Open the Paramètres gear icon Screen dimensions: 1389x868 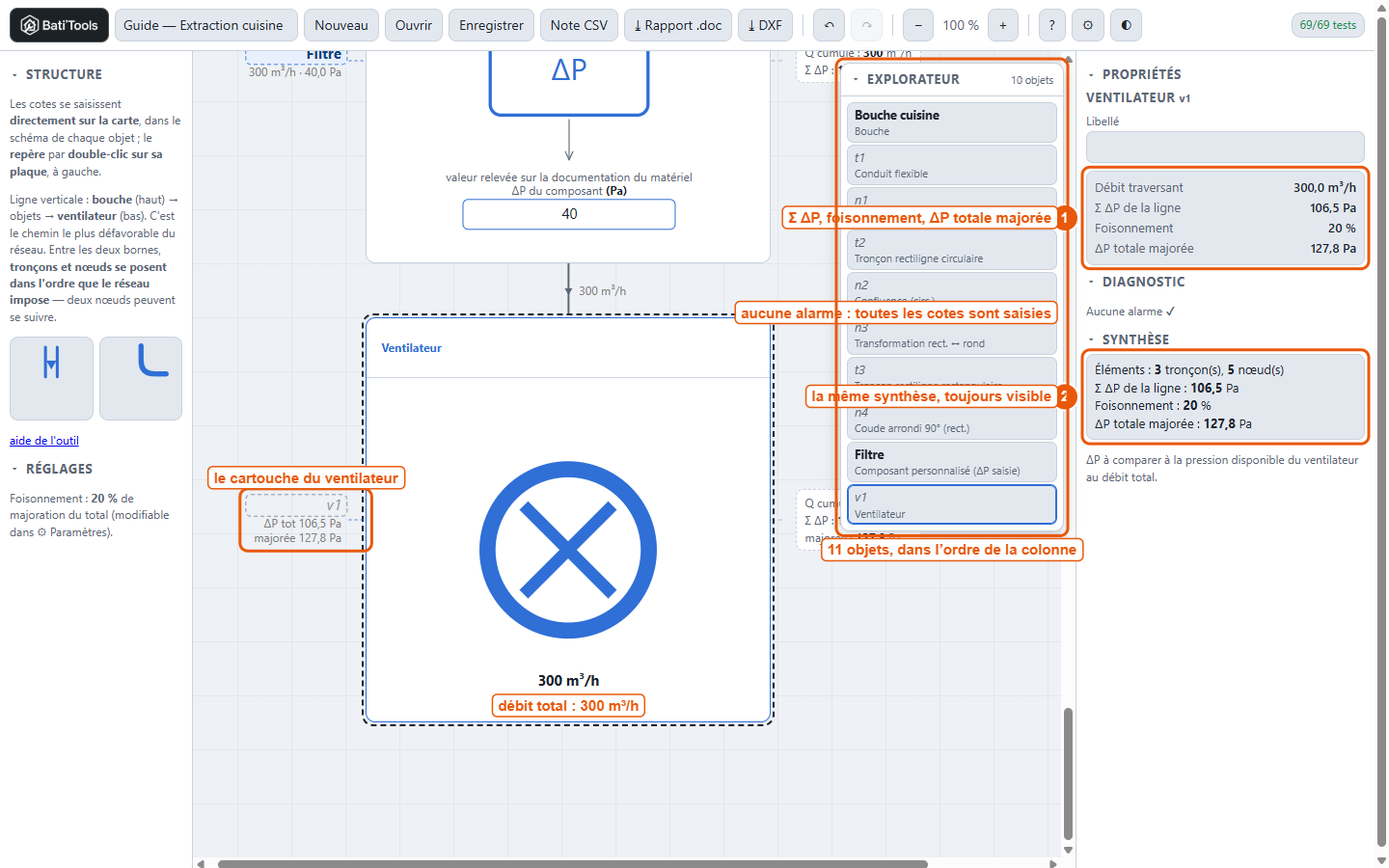coord(1088,25)
